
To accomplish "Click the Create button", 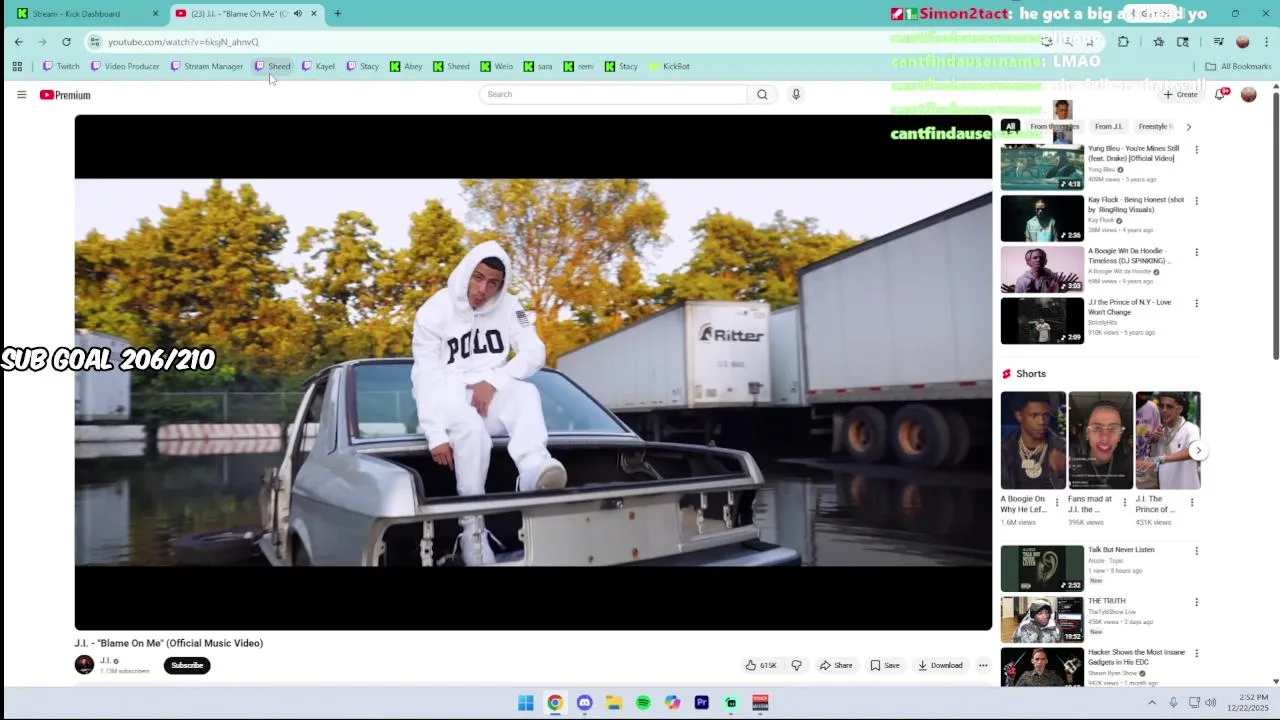I will coord(1180,94).
